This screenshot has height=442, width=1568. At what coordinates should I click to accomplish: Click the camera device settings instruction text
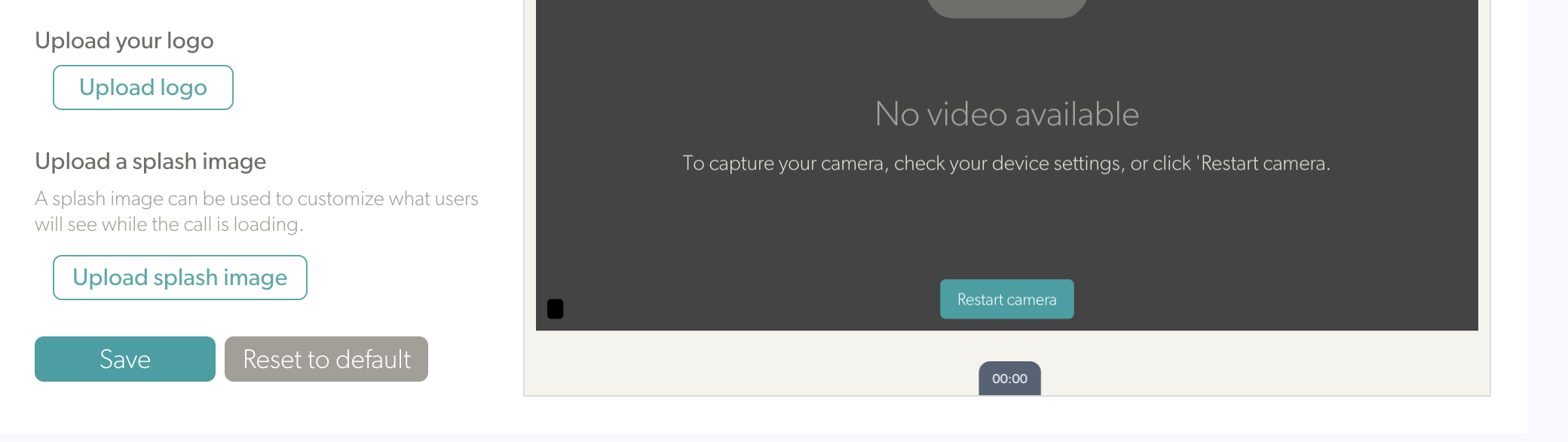pyautogui.click(x=1006, y=164)
